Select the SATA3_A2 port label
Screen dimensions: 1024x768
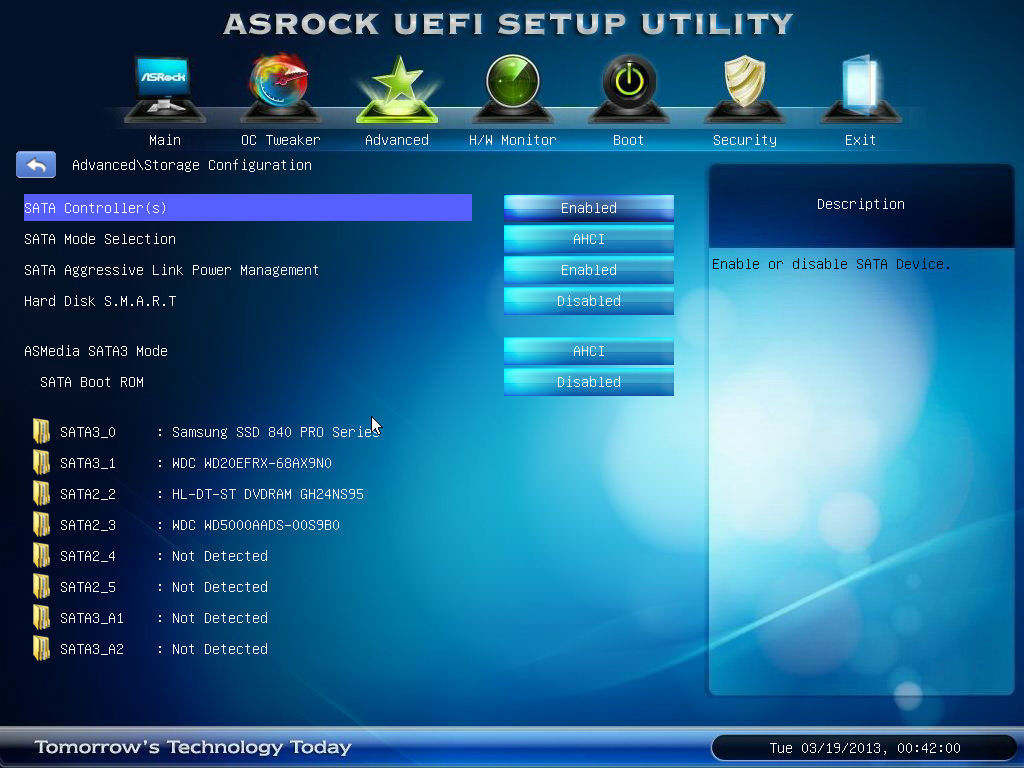tap(91, 649)
